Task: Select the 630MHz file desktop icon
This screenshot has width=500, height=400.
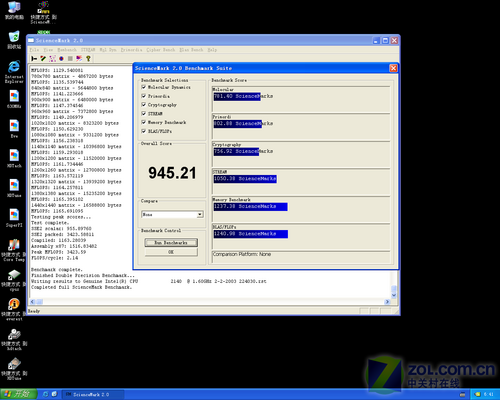Action: point(14,99)
